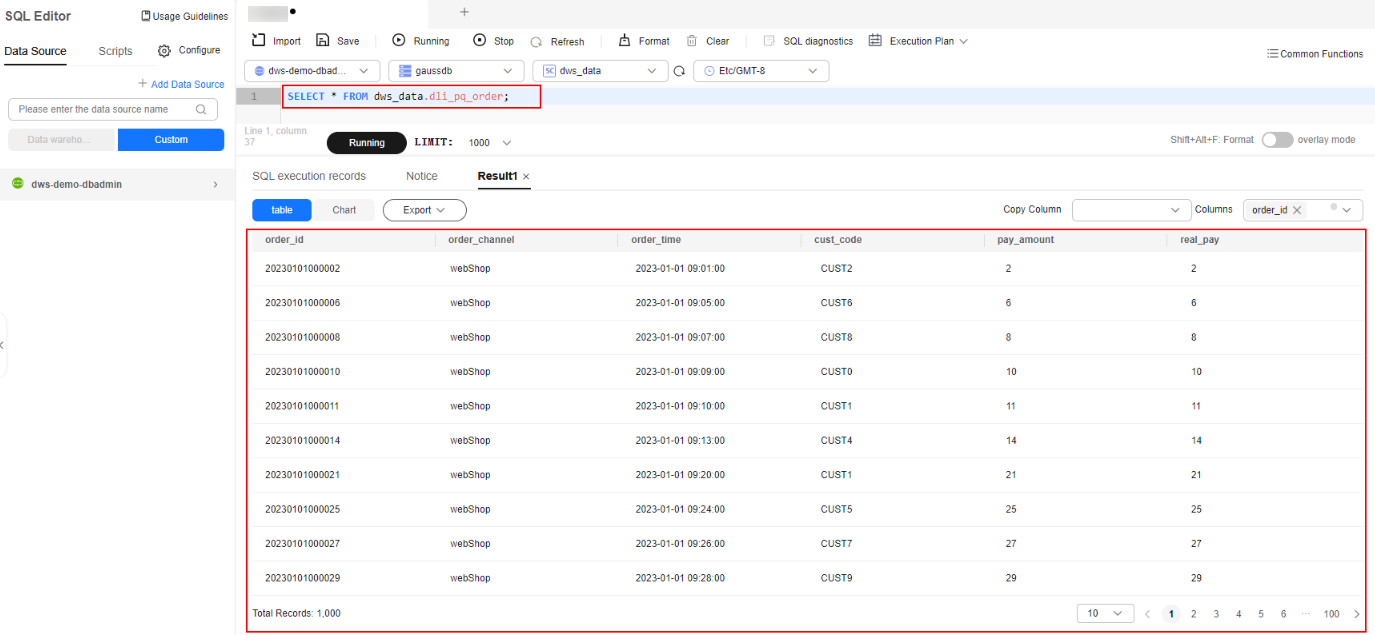This screenshot has height=635, width=1375.
Task: Close the Result1 tab
Action: click(526, 177)
